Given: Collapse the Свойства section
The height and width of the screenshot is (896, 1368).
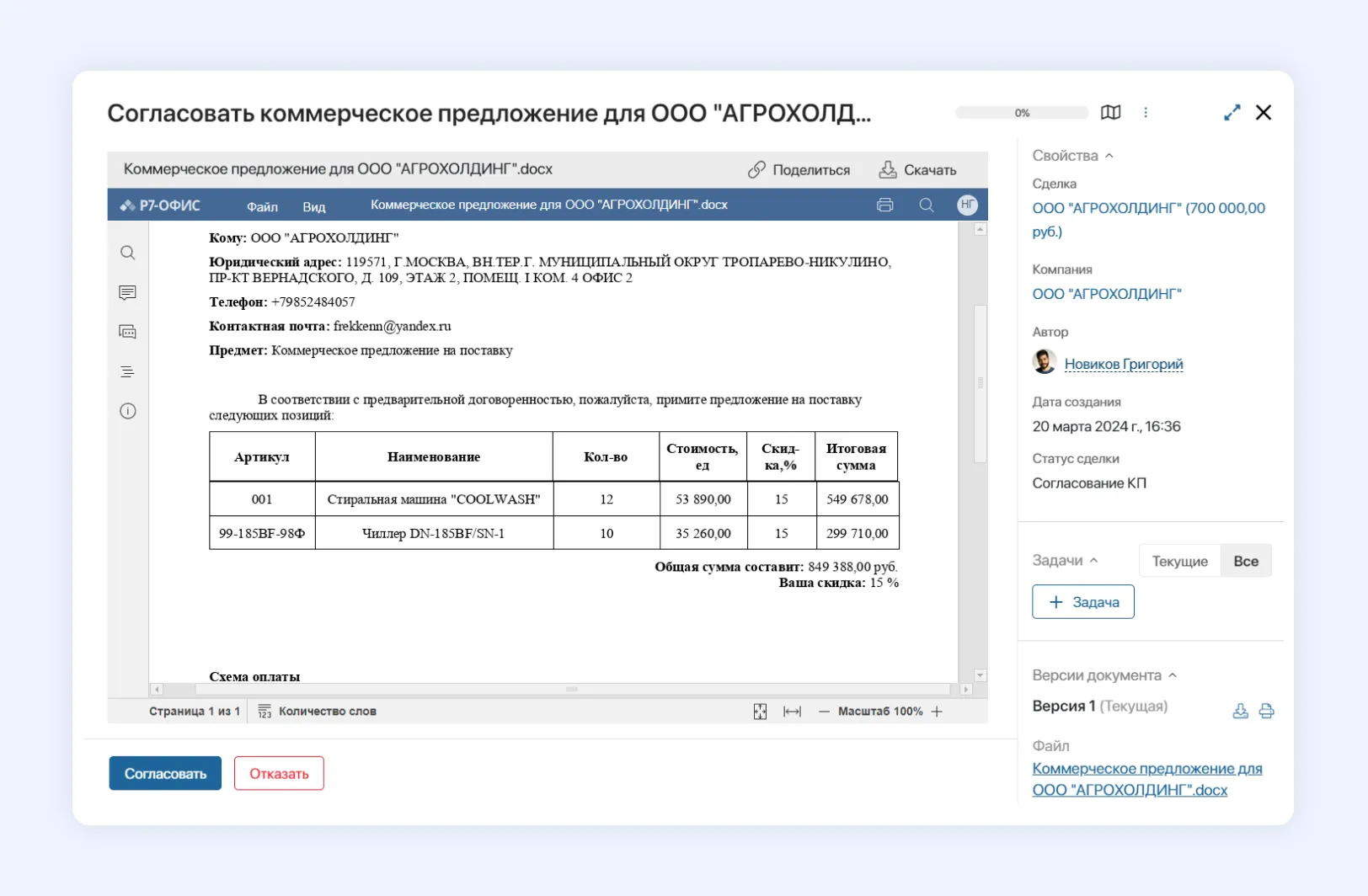Looking at the screenshot, I should pyautogui.click(x=1109, y=155).
